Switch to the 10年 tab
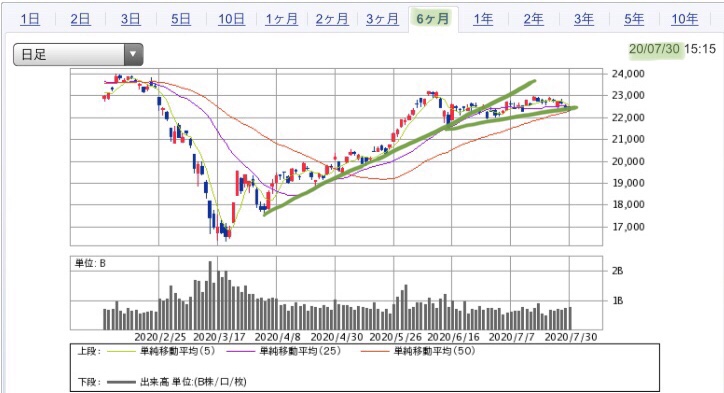 pos(684,19)
